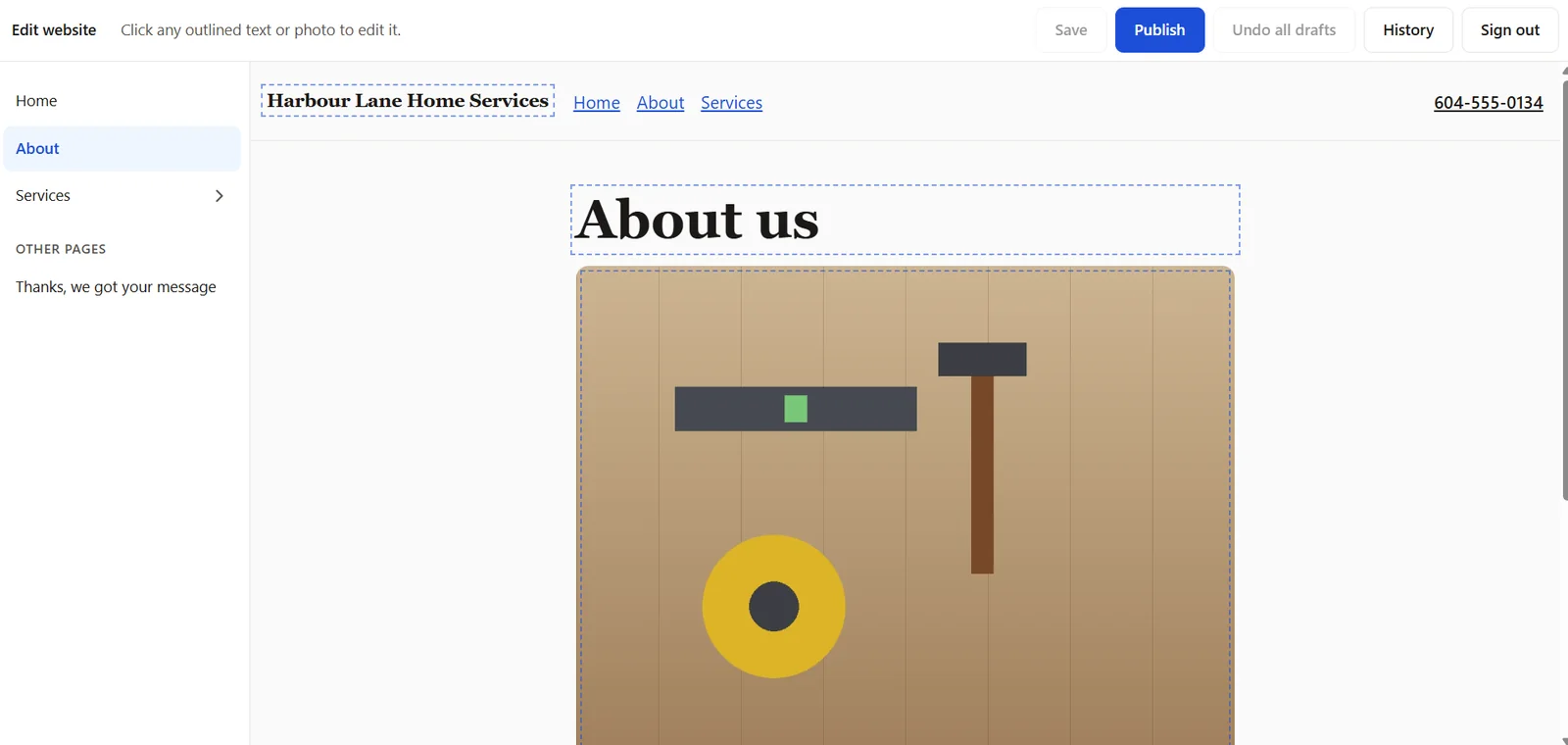This screenshot has width=1568, height=745.
Task: Expand the Services chevron in the sidebar
Action: point(219,196)
